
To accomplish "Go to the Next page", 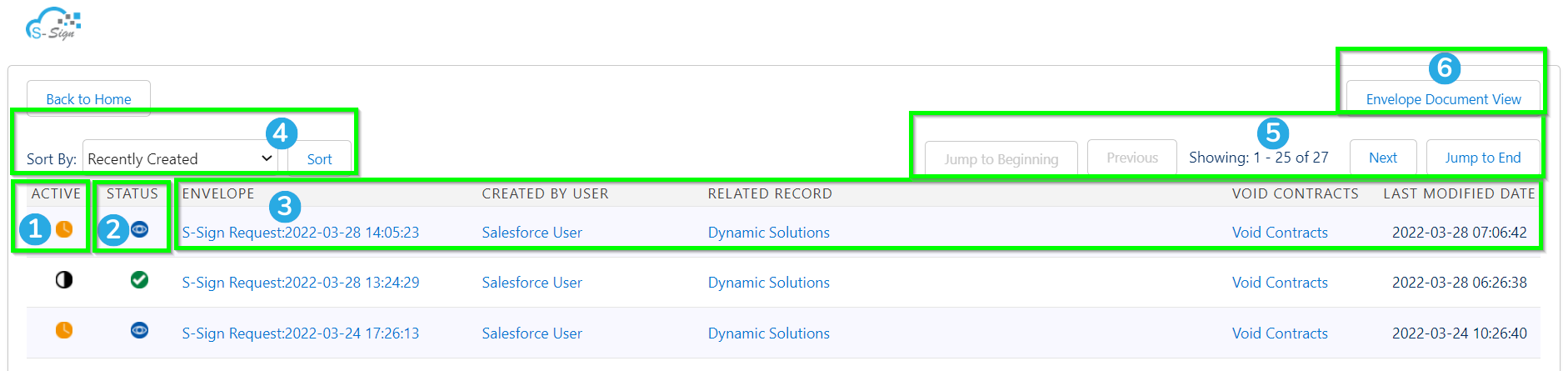I will coord(1383,158).
